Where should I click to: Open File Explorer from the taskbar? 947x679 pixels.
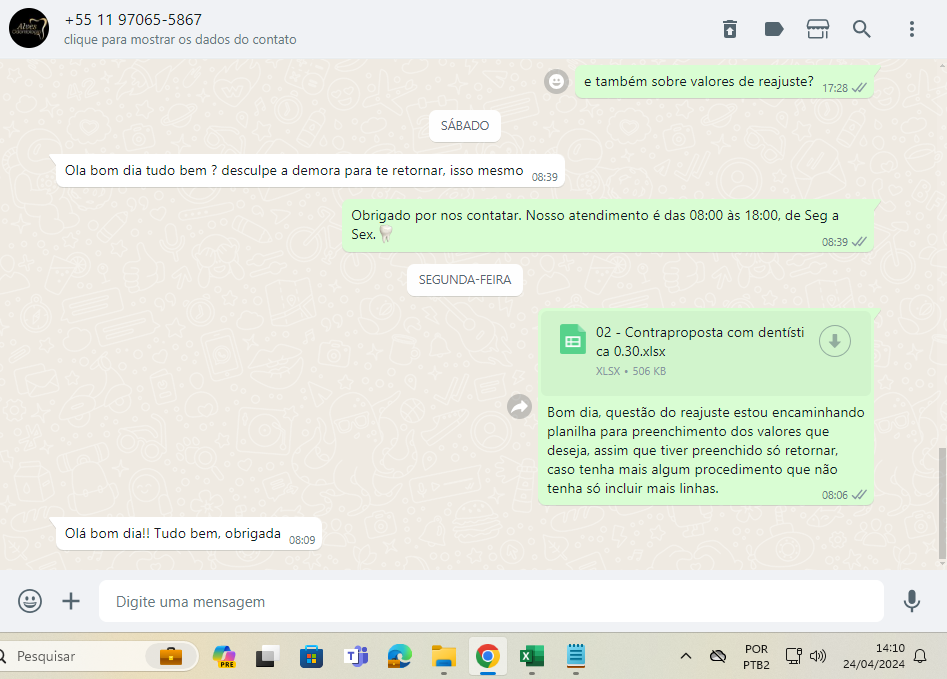444,656
